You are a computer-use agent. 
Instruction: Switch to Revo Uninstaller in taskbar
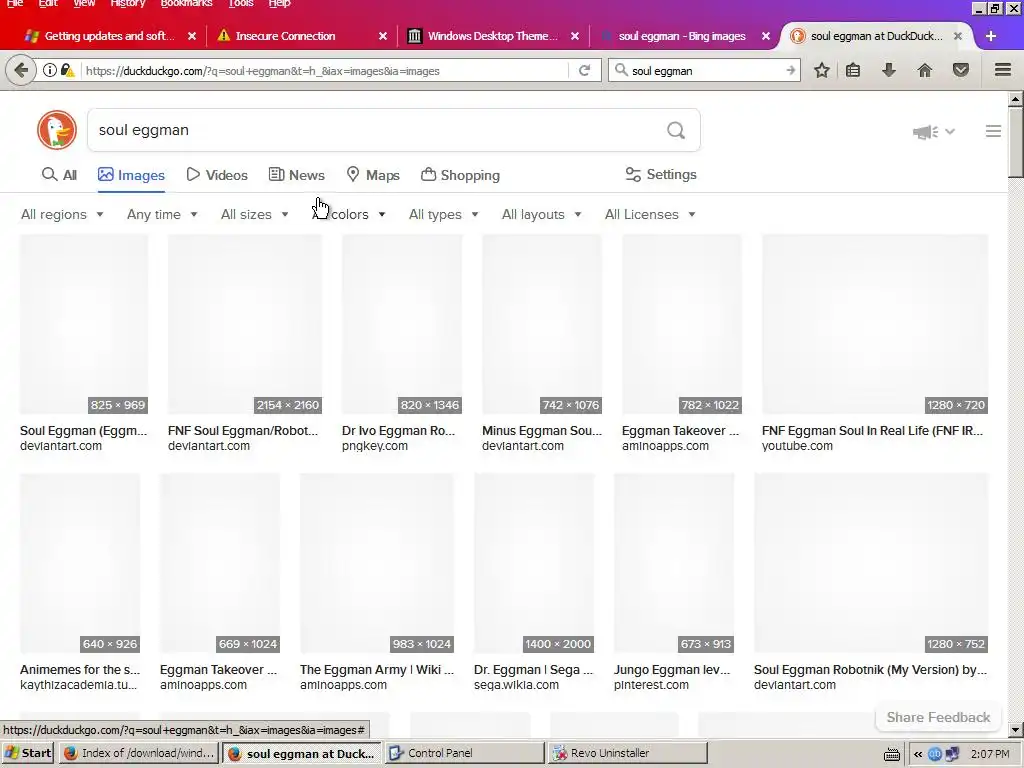[x=628, y=753]
